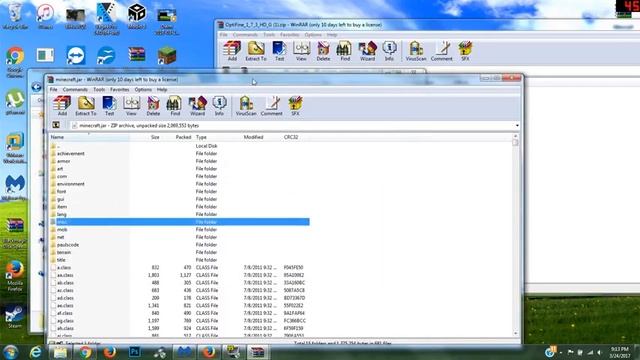Select the ab.class file

click(65, 283)
